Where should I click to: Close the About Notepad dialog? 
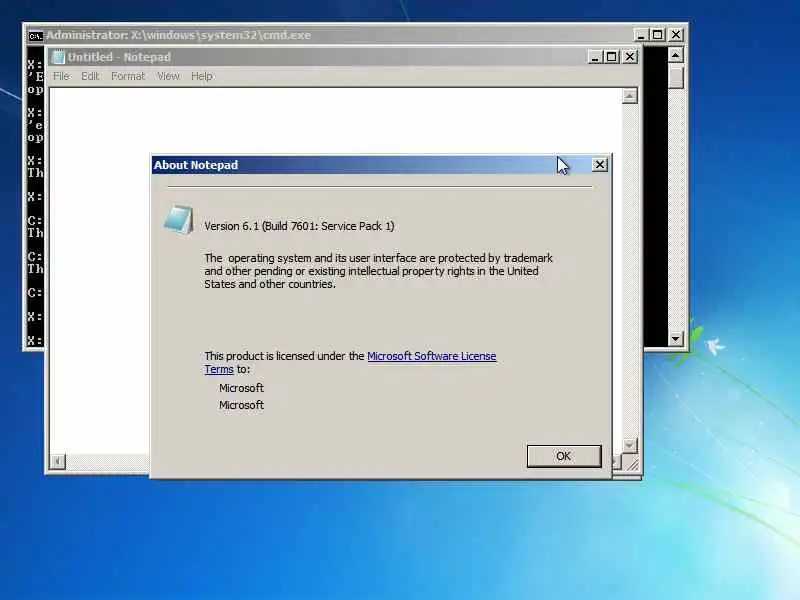coord(599,165)
